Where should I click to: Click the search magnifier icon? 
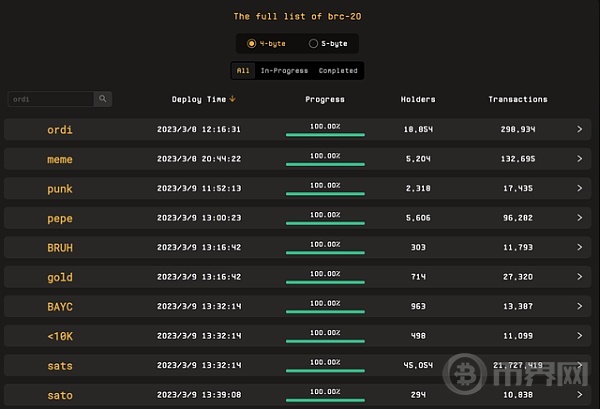click(103, 99)
